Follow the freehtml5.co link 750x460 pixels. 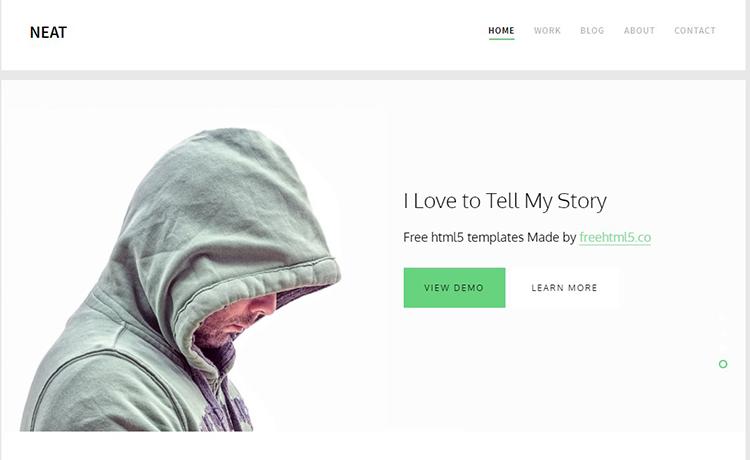(x=615, y=237)
